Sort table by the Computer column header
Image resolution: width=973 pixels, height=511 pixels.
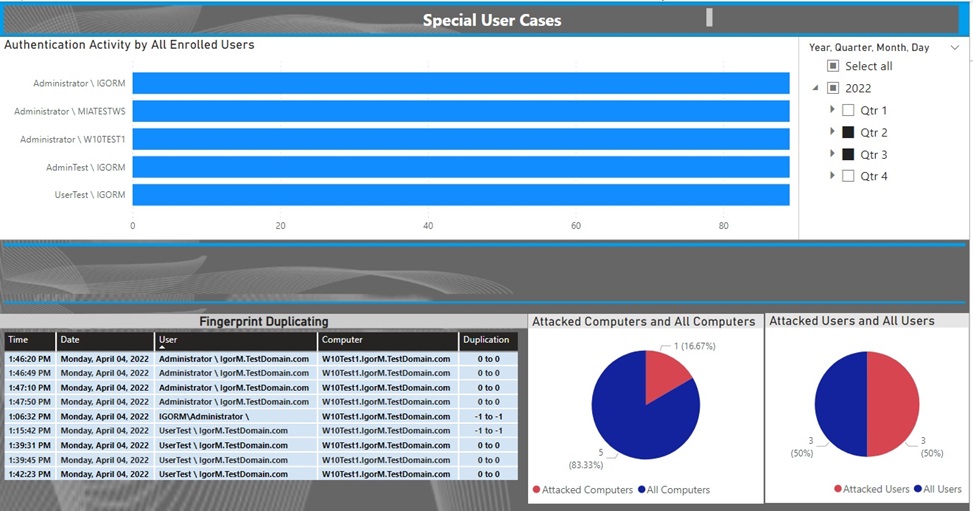pyautogui.click(x=387, y=340)
